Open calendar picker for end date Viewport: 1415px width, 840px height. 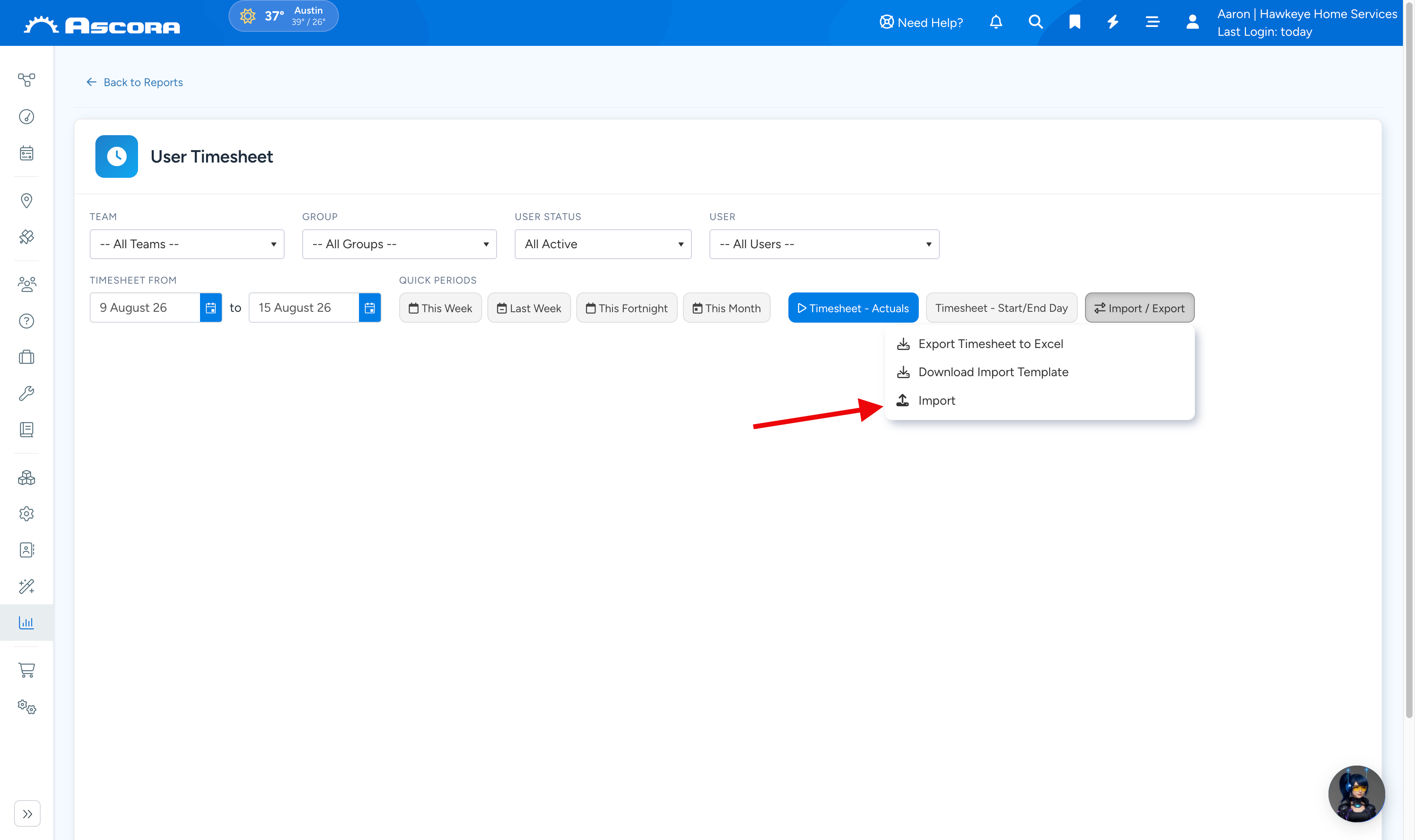pos(370,307)
